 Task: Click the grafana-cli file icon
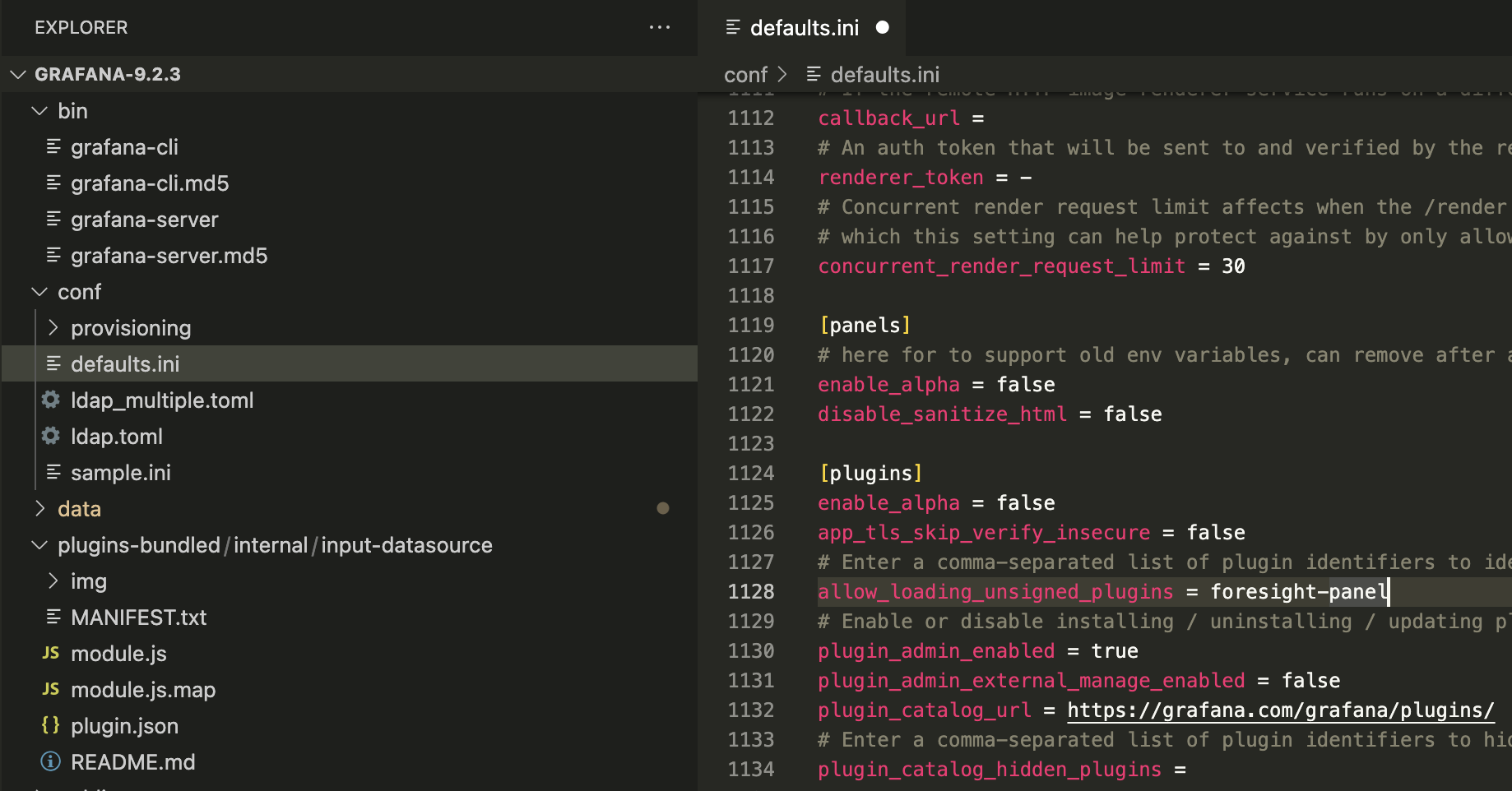pos(53,147)
